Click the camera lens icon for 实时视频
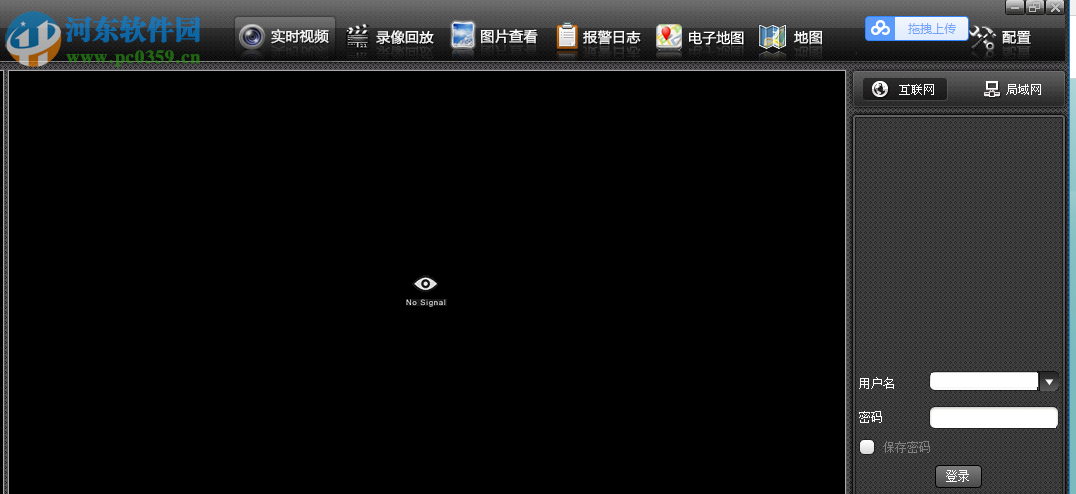1076x494 pixels. coord(252,36)
